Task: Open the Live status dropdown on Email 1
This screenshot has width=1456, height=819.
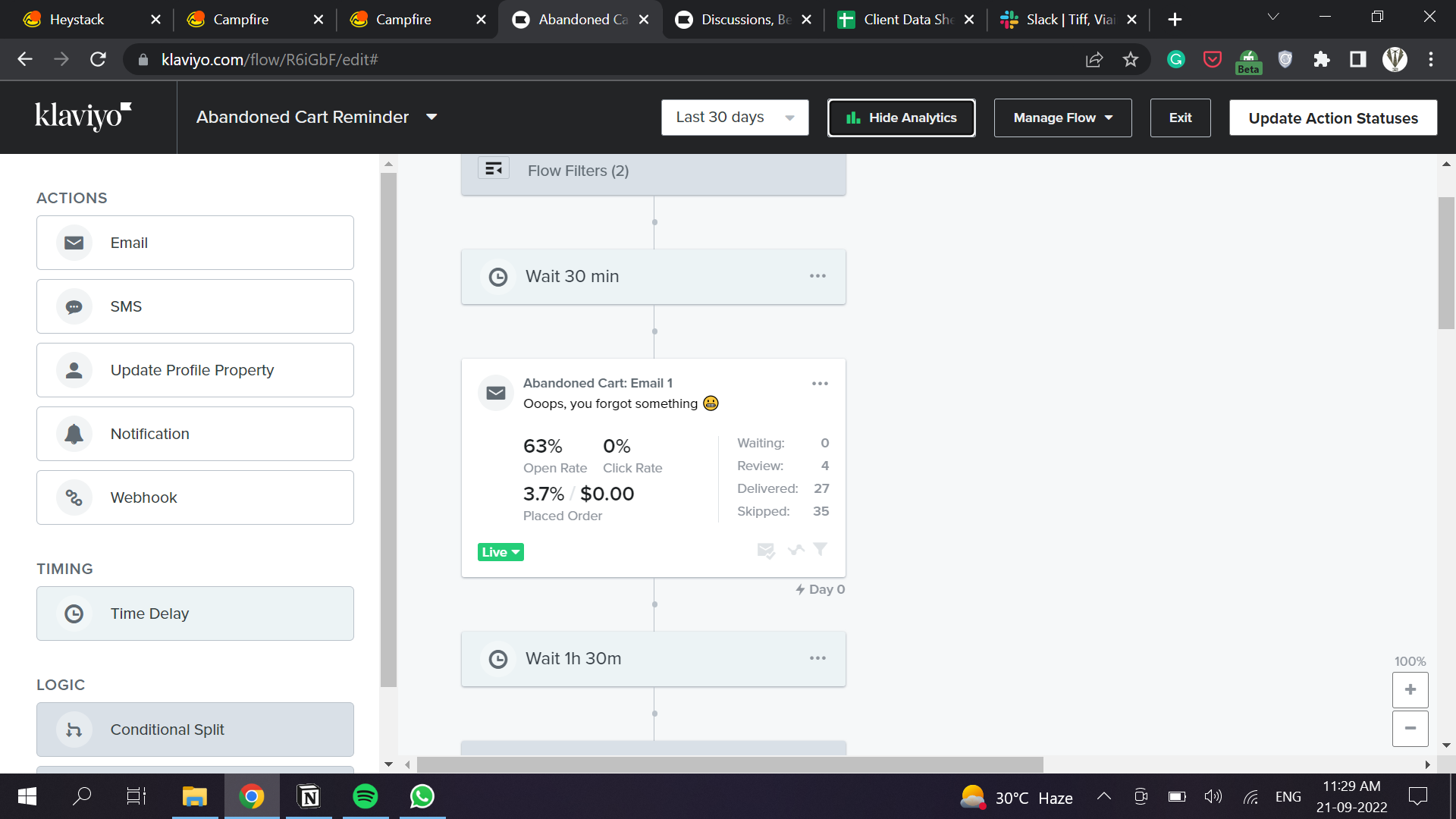Action: (500, 552)
